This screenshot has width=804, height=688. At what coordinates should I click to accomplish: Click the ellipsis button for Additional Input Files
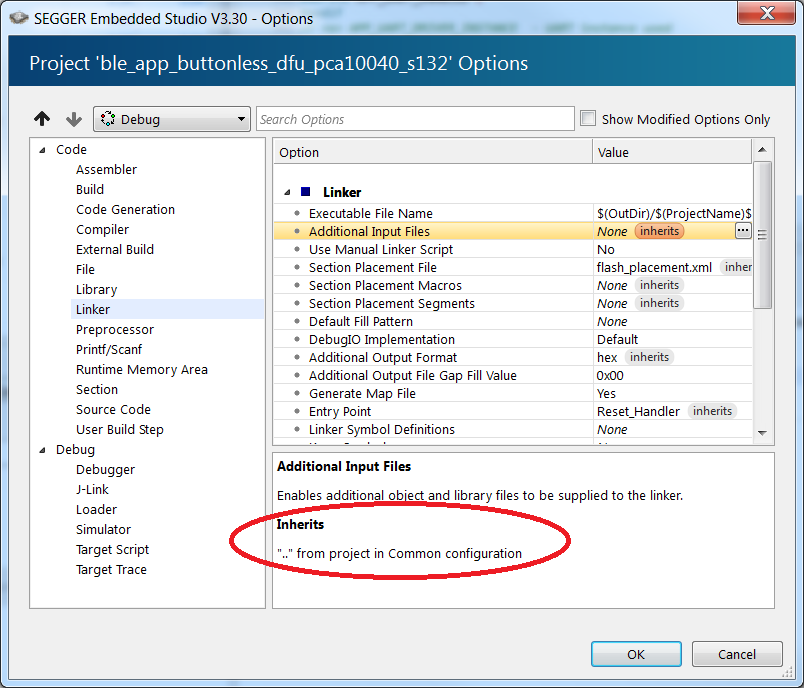click(x=743, y=231)
